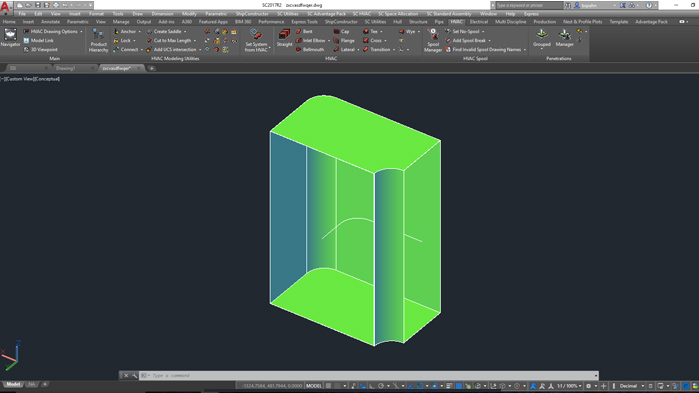Insert a Cap part
The height and width of the screenshot is (393, 699).
click(341, 32)
